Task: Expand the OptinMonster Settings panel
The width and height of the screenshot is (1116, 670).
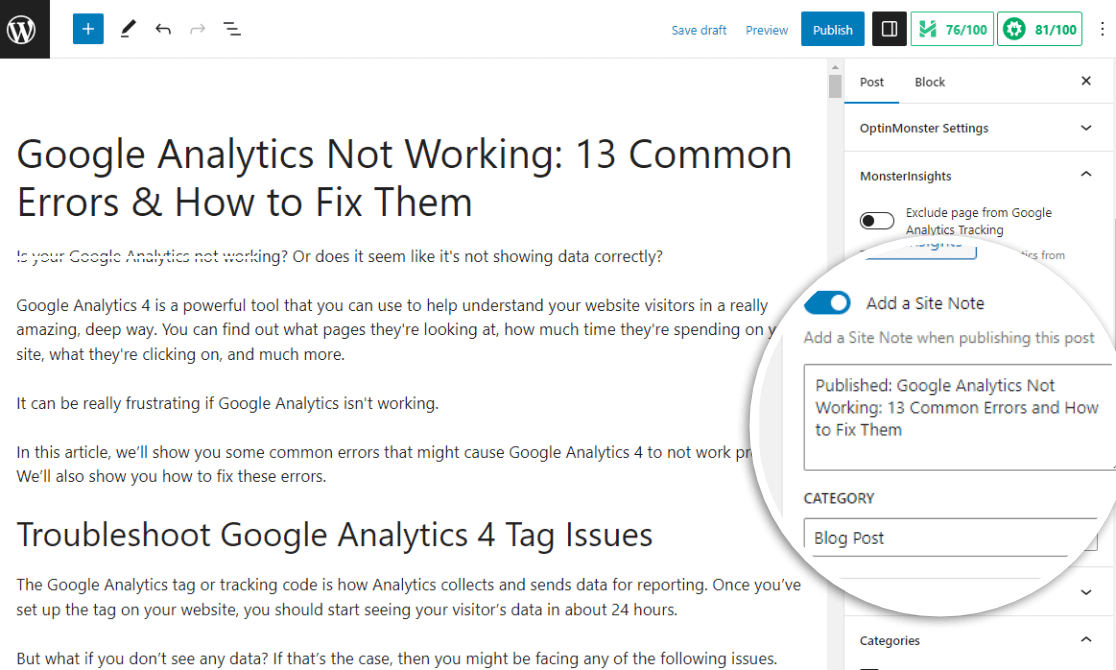Action: coord(1086,128)
